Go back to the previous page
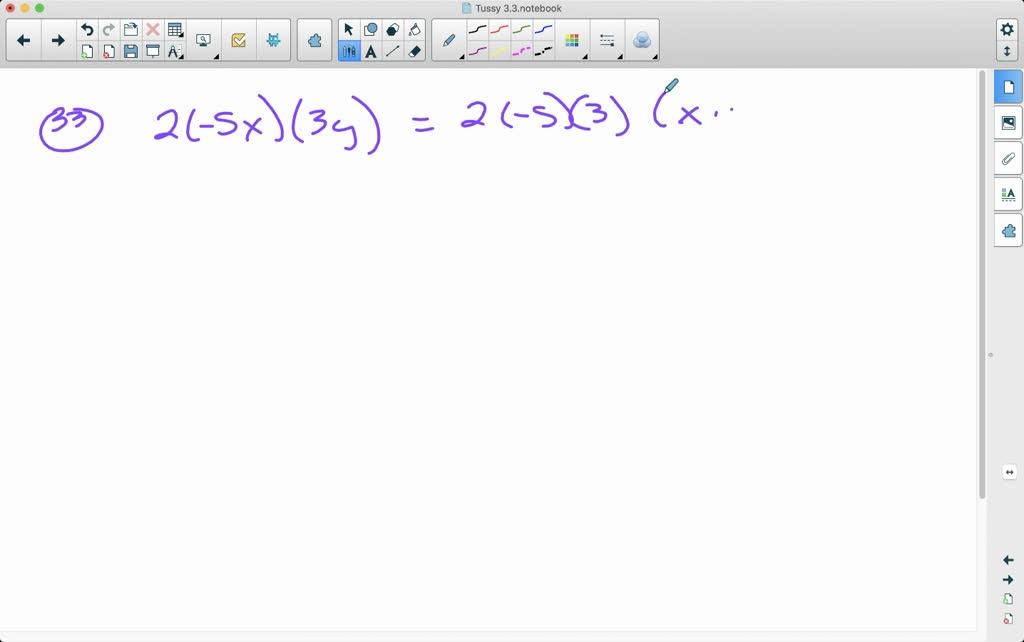 (x=23, y=40)
